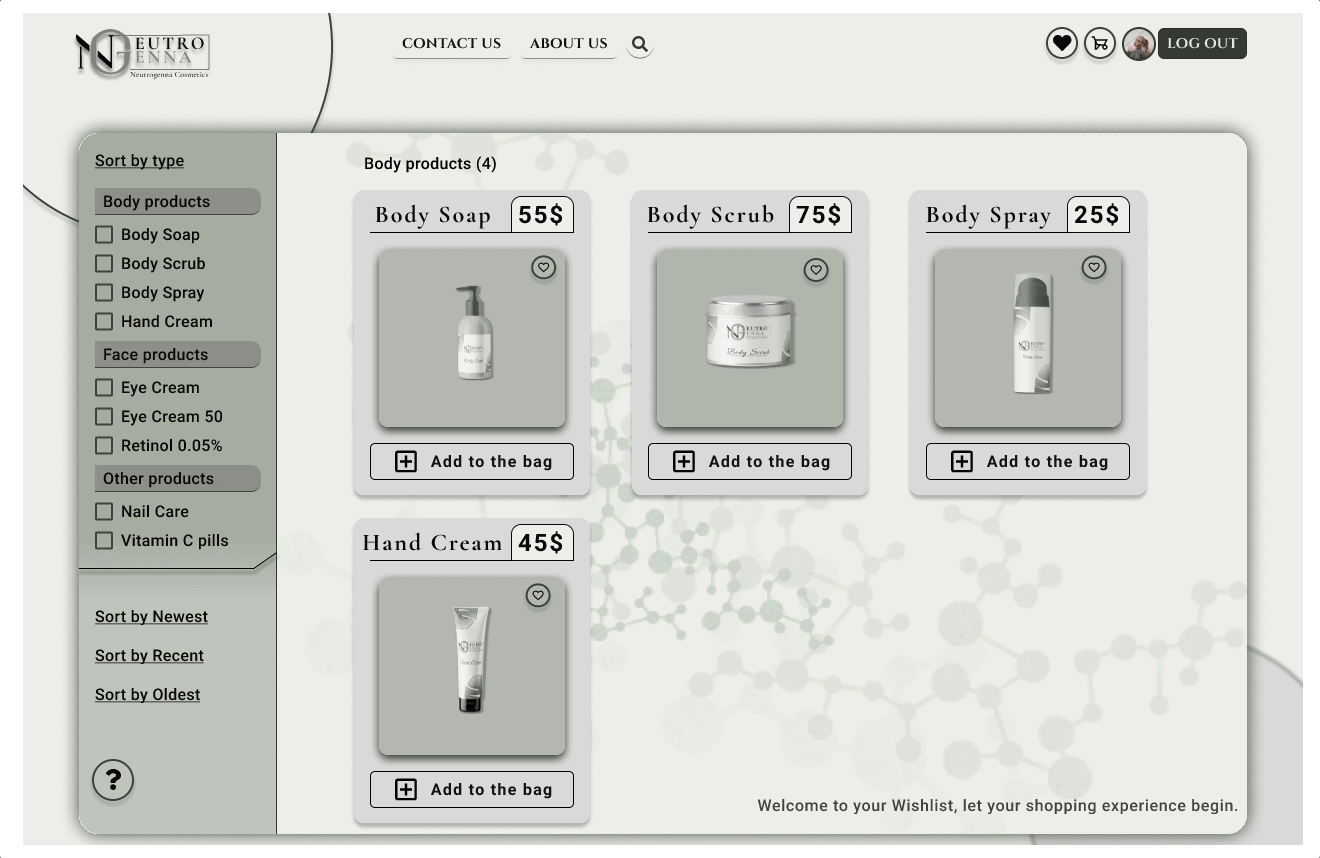The image size is (1320, 858).
Task: Check the Body Scrub filter checkbox
Action: [104, 263]
